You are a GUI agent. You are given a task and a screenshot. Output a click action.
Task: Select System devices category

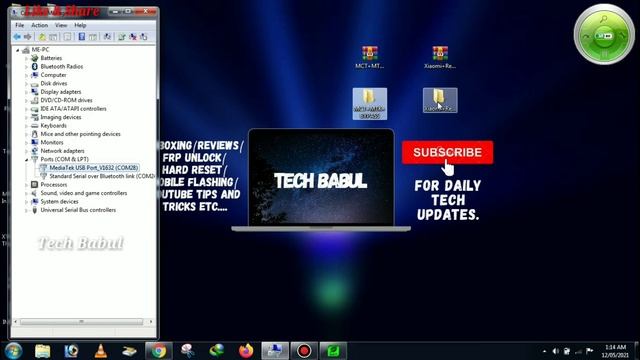pyautogui.click(x=59, y=202)
